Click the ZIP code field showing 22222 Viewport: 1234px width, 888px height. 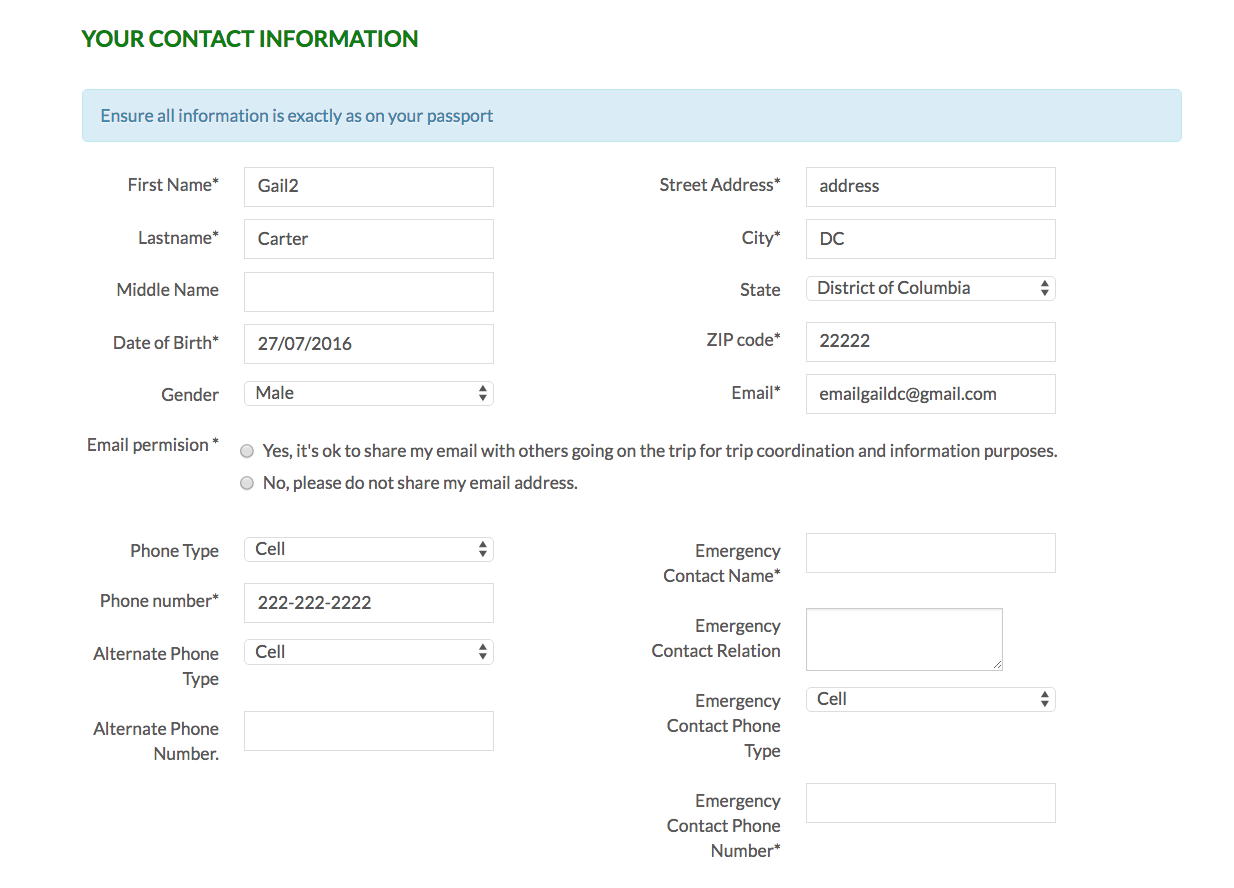930,341
